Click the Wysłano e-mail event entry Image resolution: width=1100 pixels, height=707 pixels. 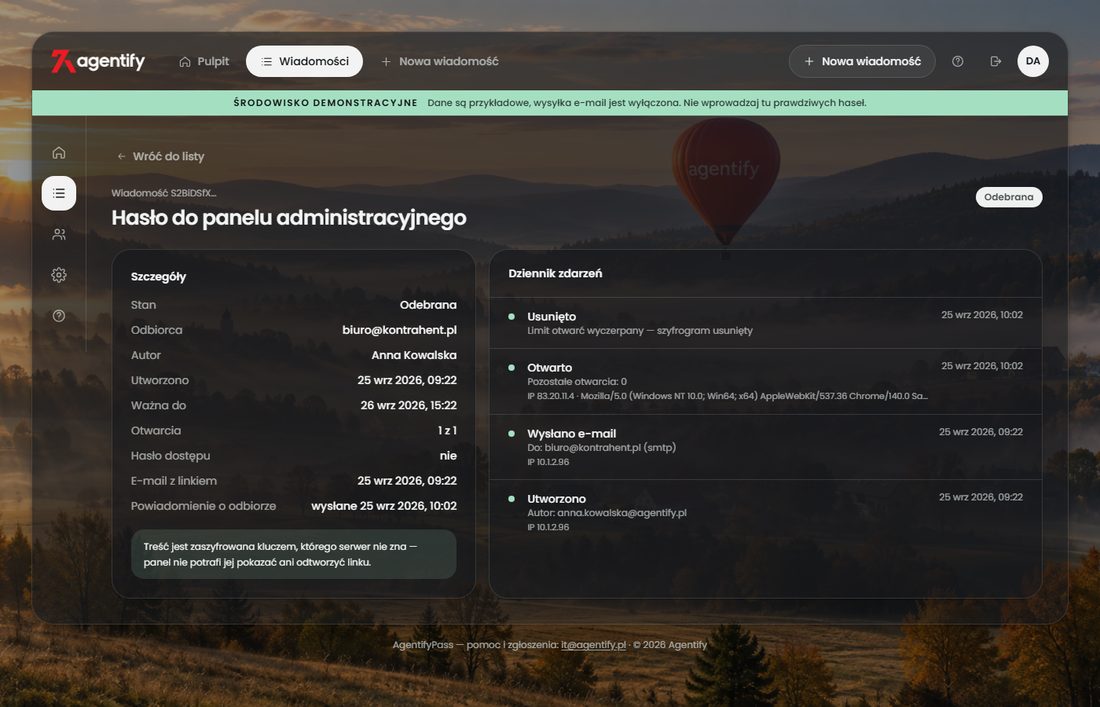pyautogui.click(x=765, y=447)
